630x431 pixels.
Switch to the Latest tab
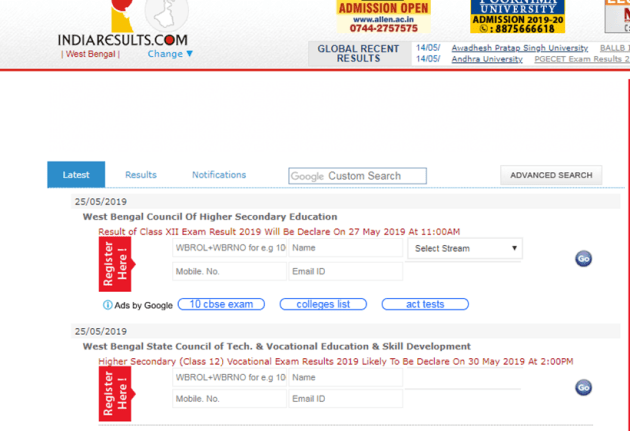[x=76, y=175]
